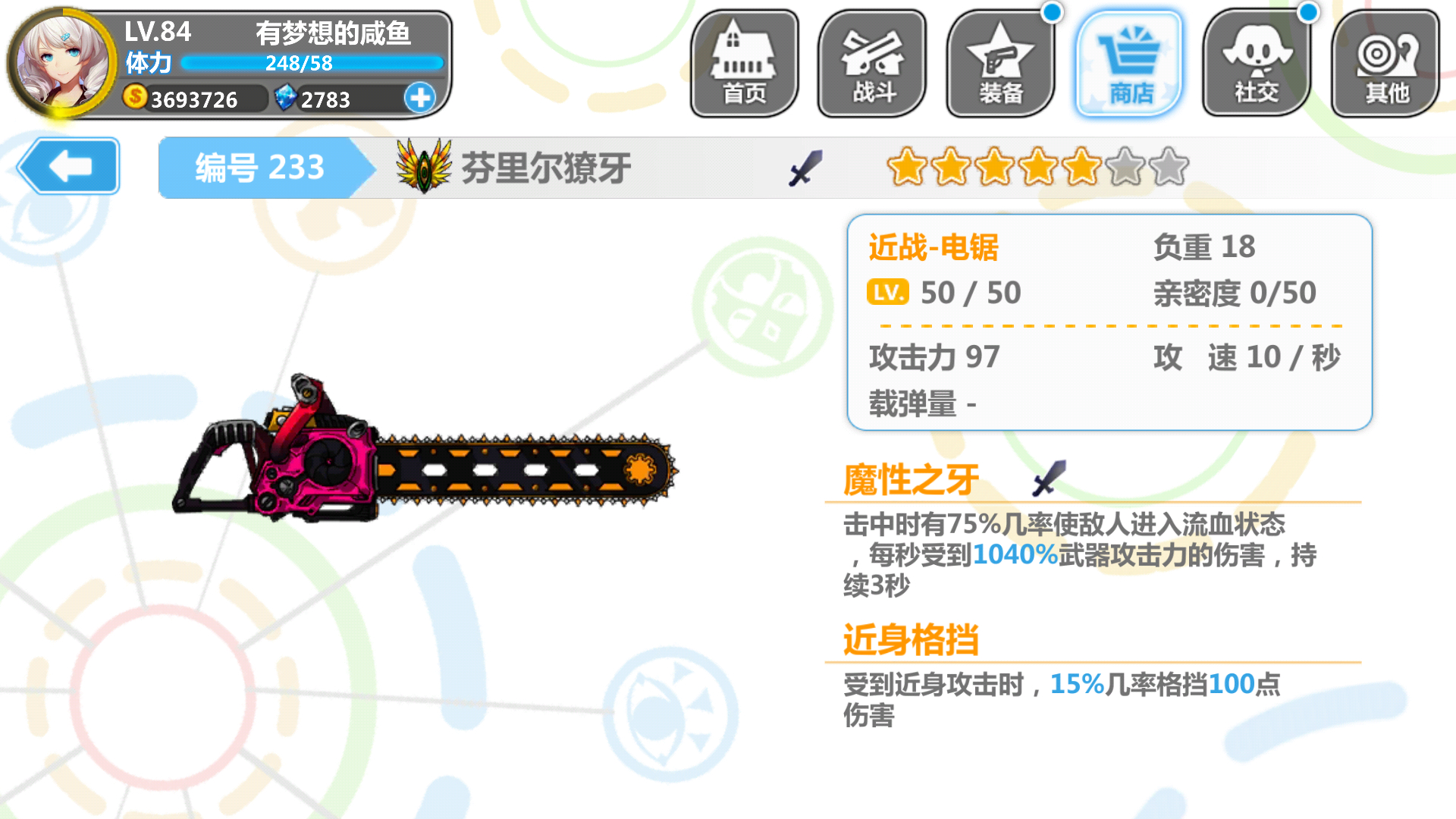Tap the 编号 233 label
Viewport: 1456px width, 819px height.
coord(260,168)
